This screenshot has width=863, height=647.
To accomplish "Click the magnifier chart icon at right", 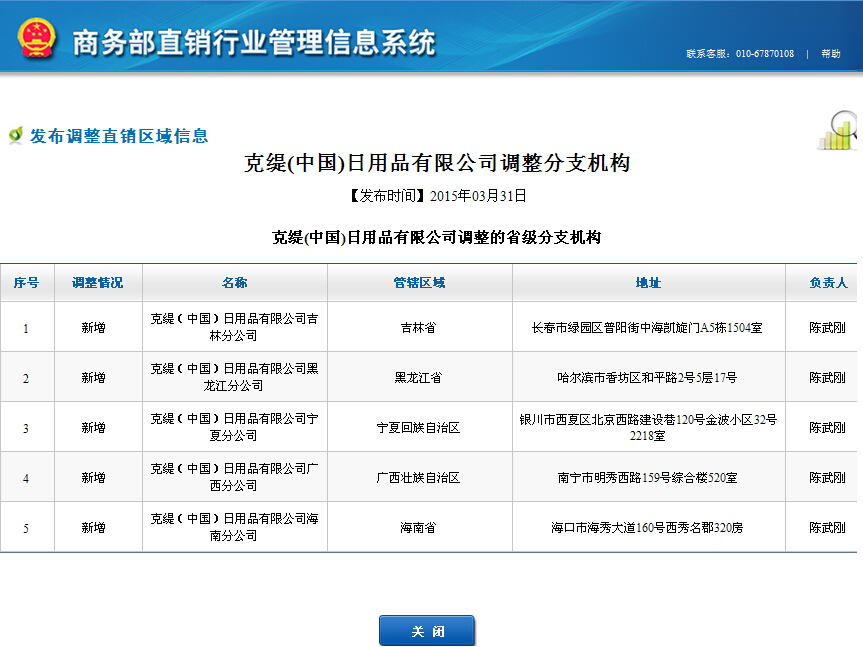I will pyautogui.click(x=838, y=131).
